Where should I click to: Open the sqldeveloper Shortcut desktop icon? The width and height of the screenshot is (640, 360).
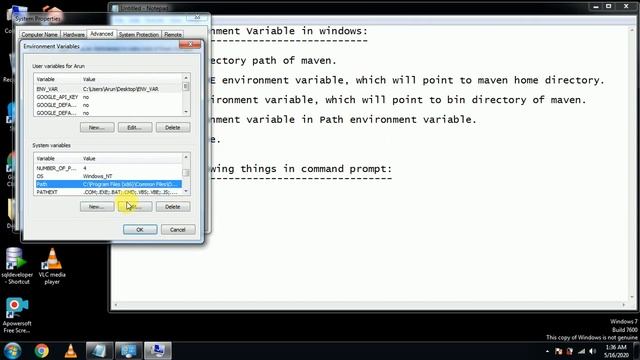tap(17, 266)
